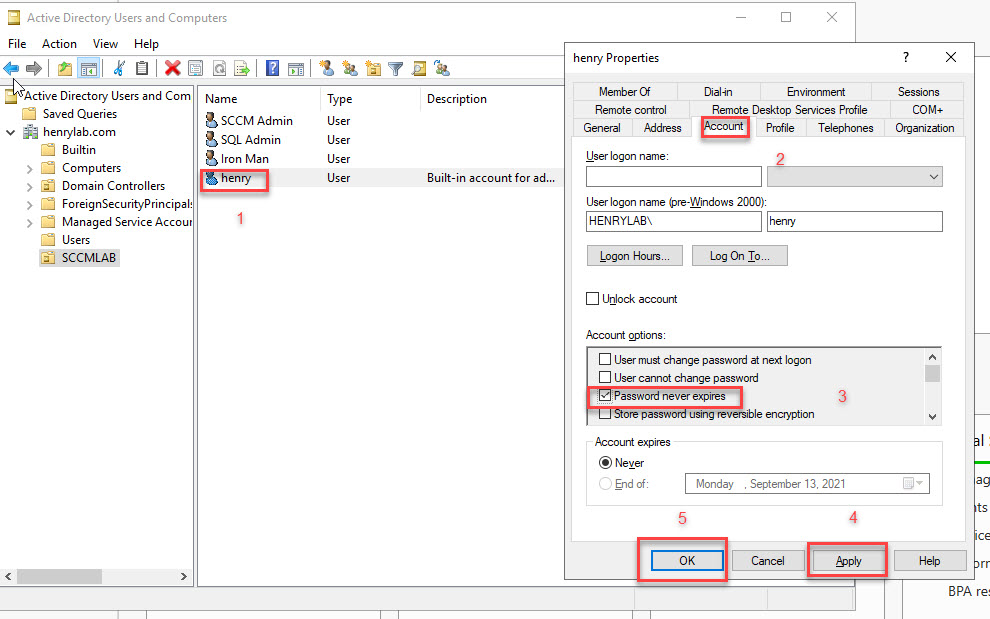The width and height of the screenshot is (990, 619).
Task: Expand the Domain Controllers tree node
Action: (30, 186)
